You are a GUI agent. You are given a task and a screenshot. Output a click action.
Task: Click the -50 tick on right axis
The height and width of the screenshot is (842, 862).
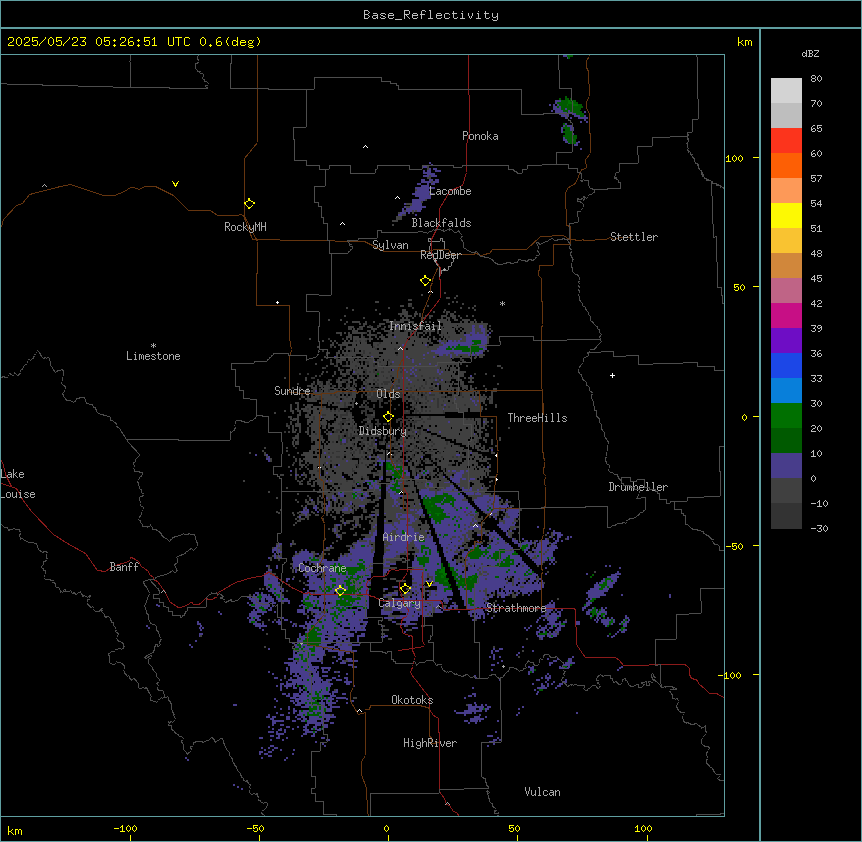point(734,546)
